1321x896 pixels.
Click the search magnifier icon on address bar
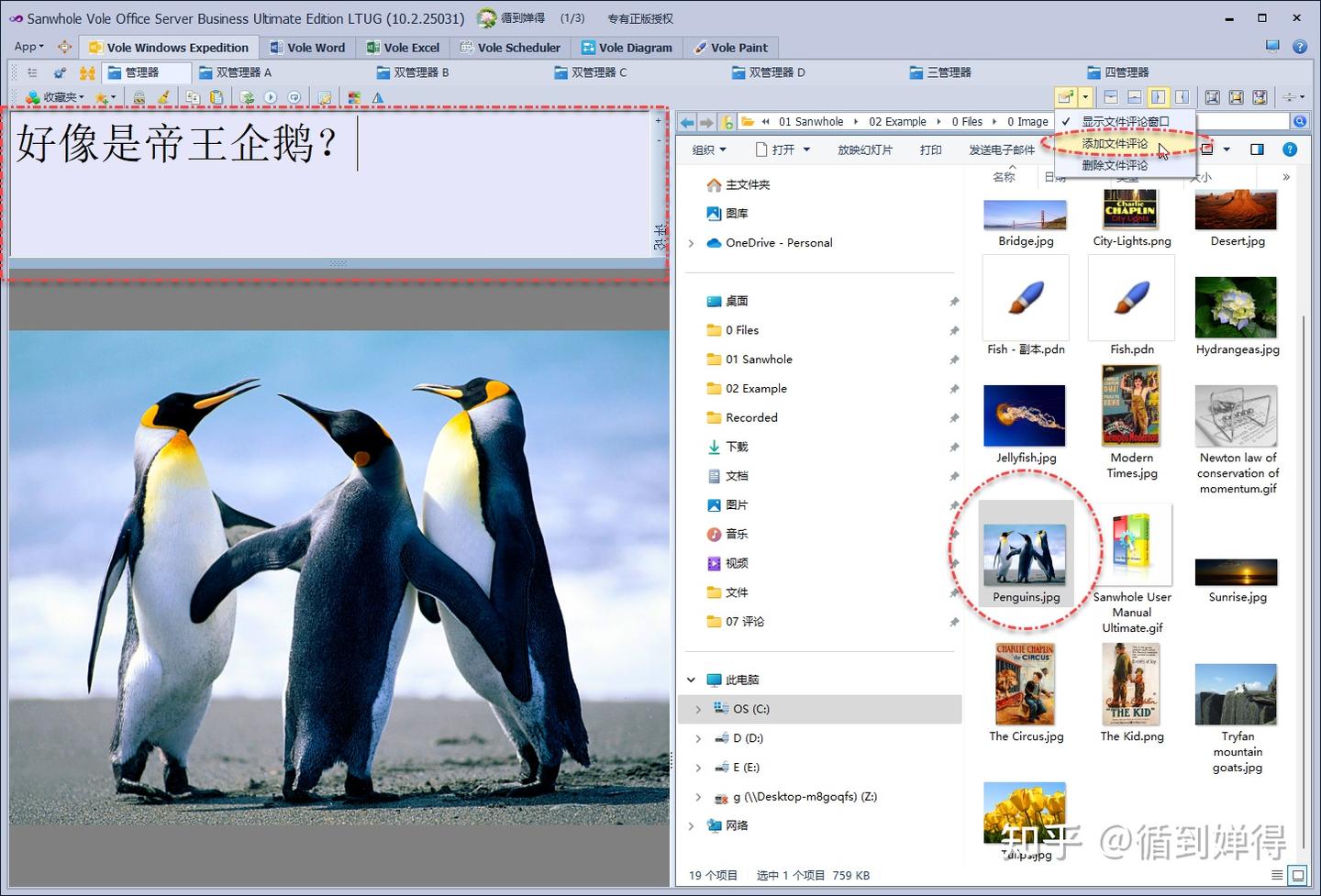(1300, 120)
